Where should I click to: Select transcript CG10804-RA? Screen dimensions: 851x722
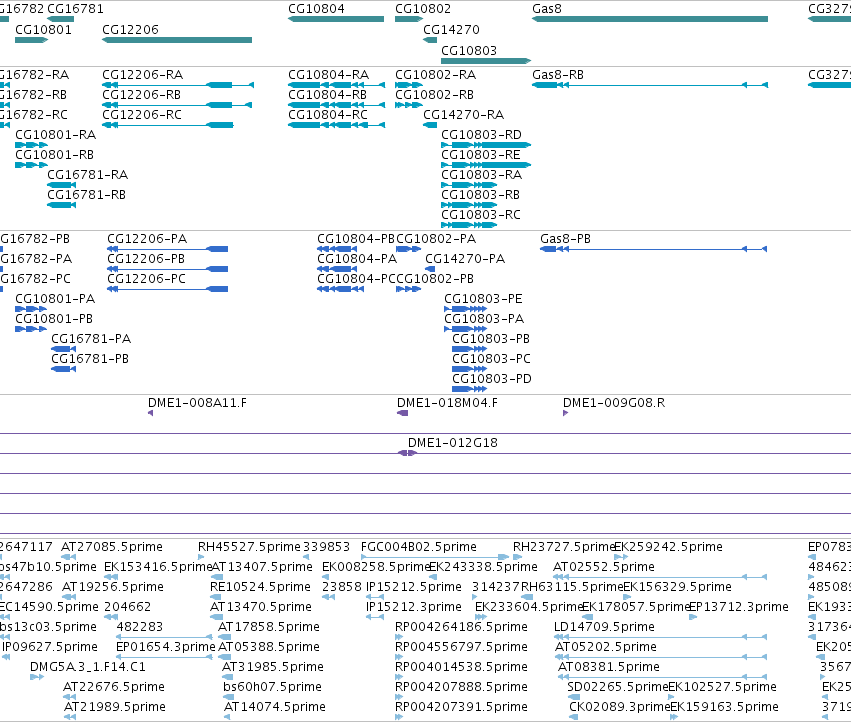(336, 85)
